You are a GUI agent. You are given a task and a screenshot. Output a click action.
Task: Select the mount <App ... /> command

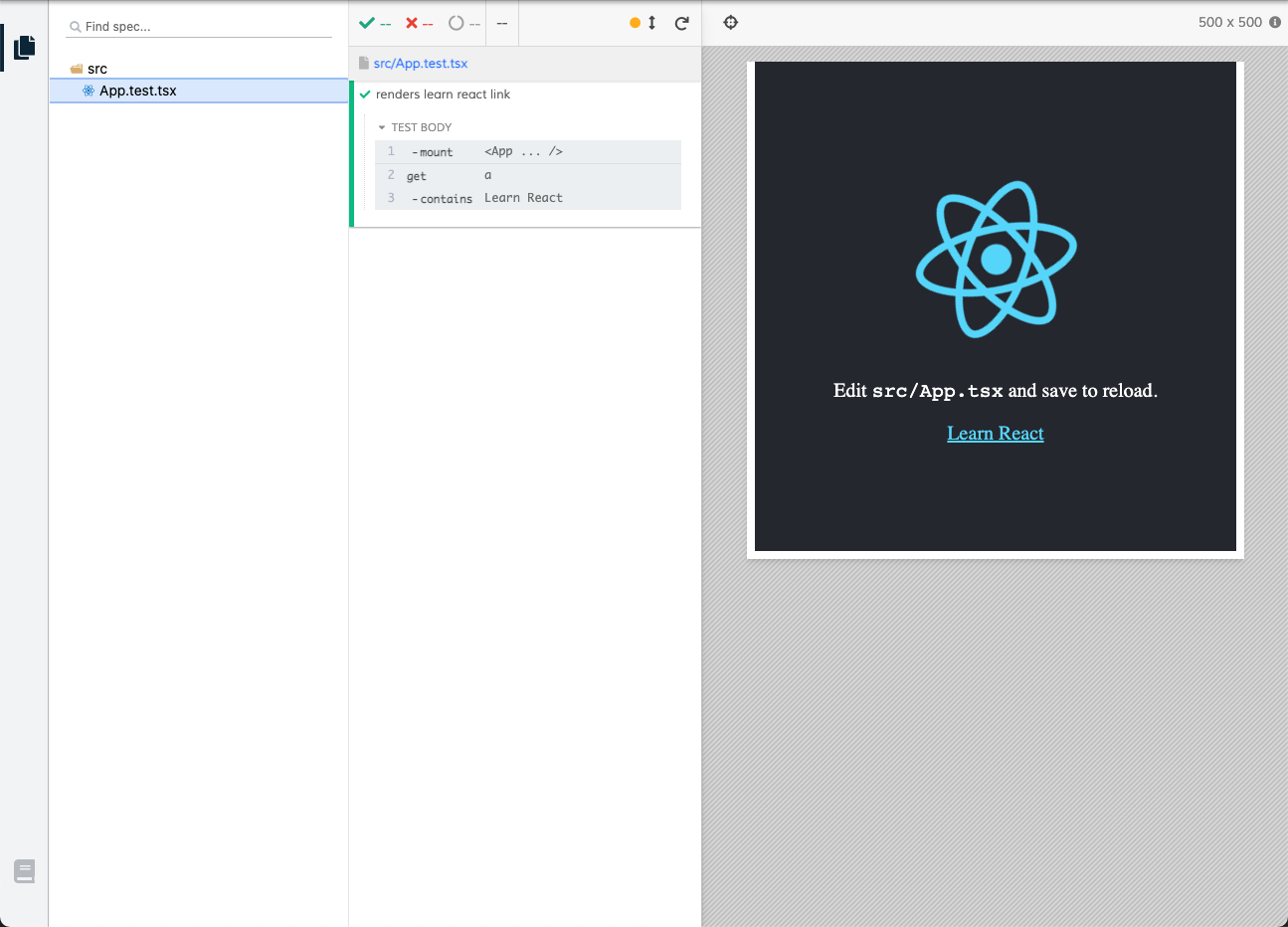point(528,151)
